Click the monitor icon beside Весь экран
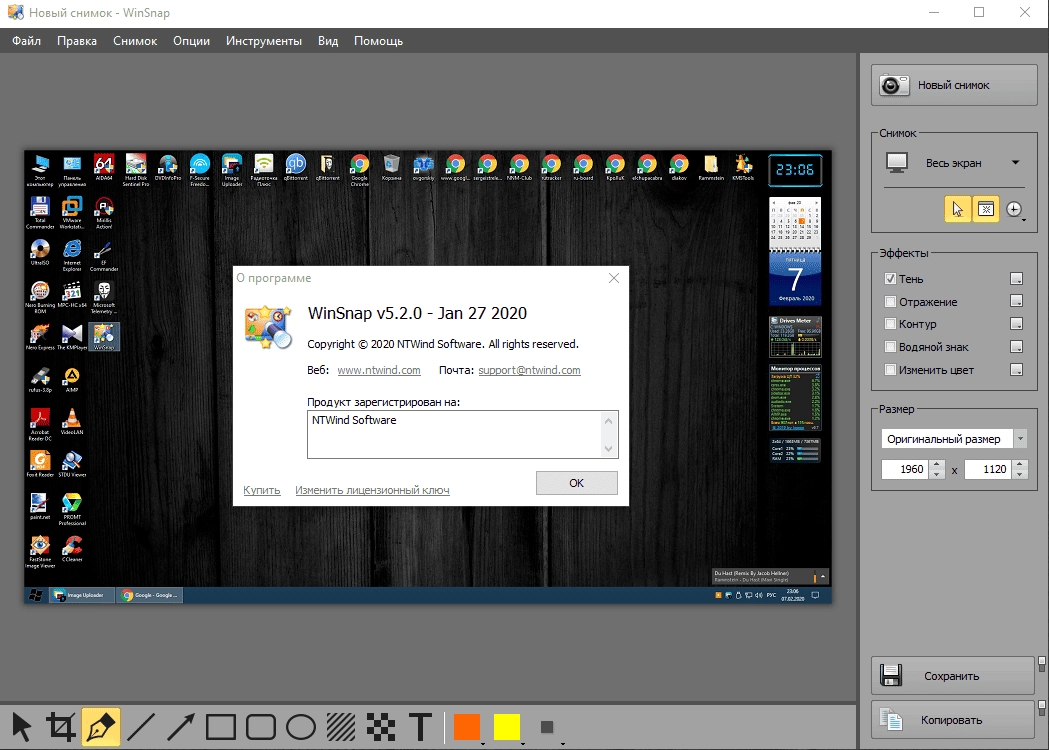1049x750 pixels. 896,163
